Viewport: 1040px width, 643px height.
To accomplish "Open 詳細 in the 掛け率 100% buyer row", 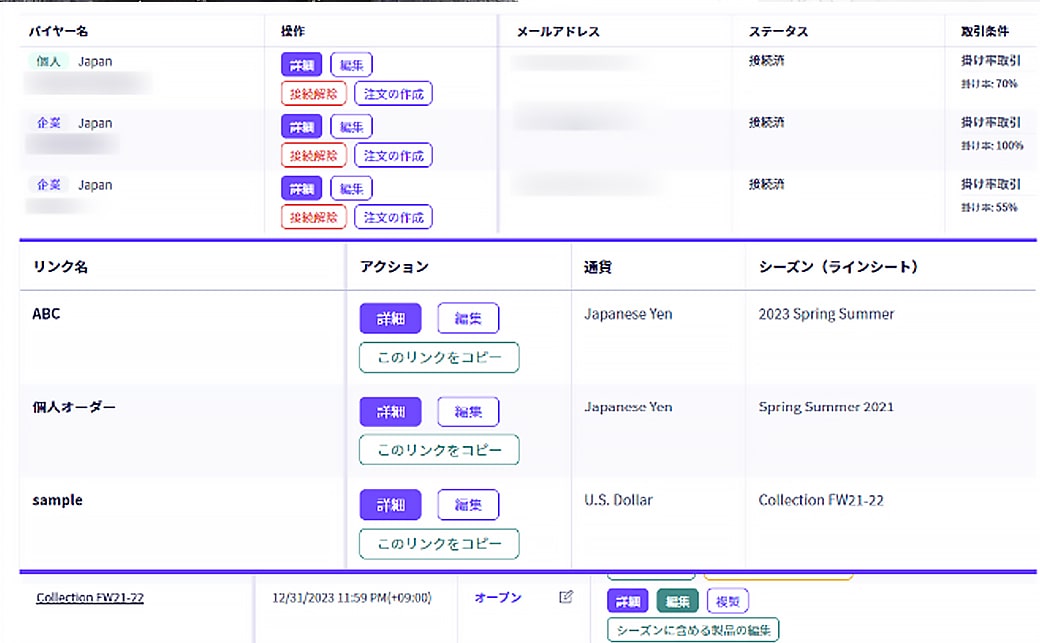I will (302, 127).
